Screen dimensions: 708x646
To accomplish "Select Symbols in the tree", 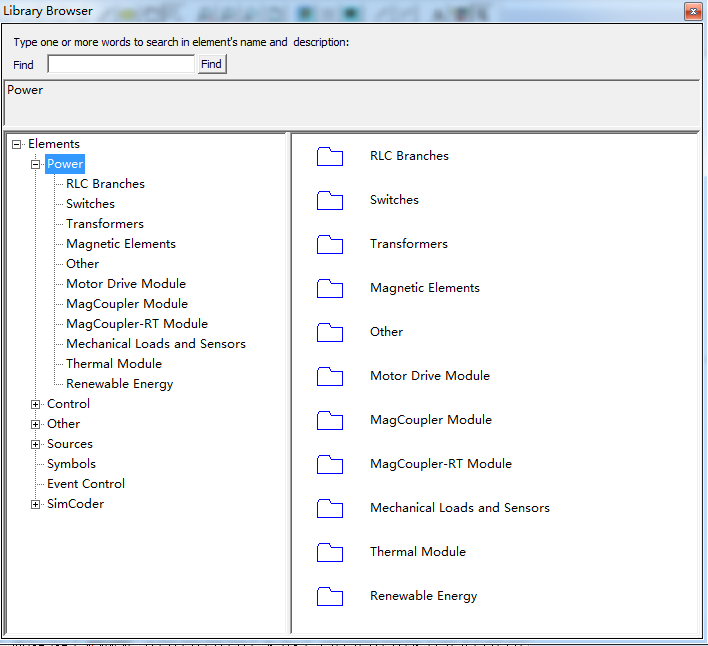I will [71, 464].
